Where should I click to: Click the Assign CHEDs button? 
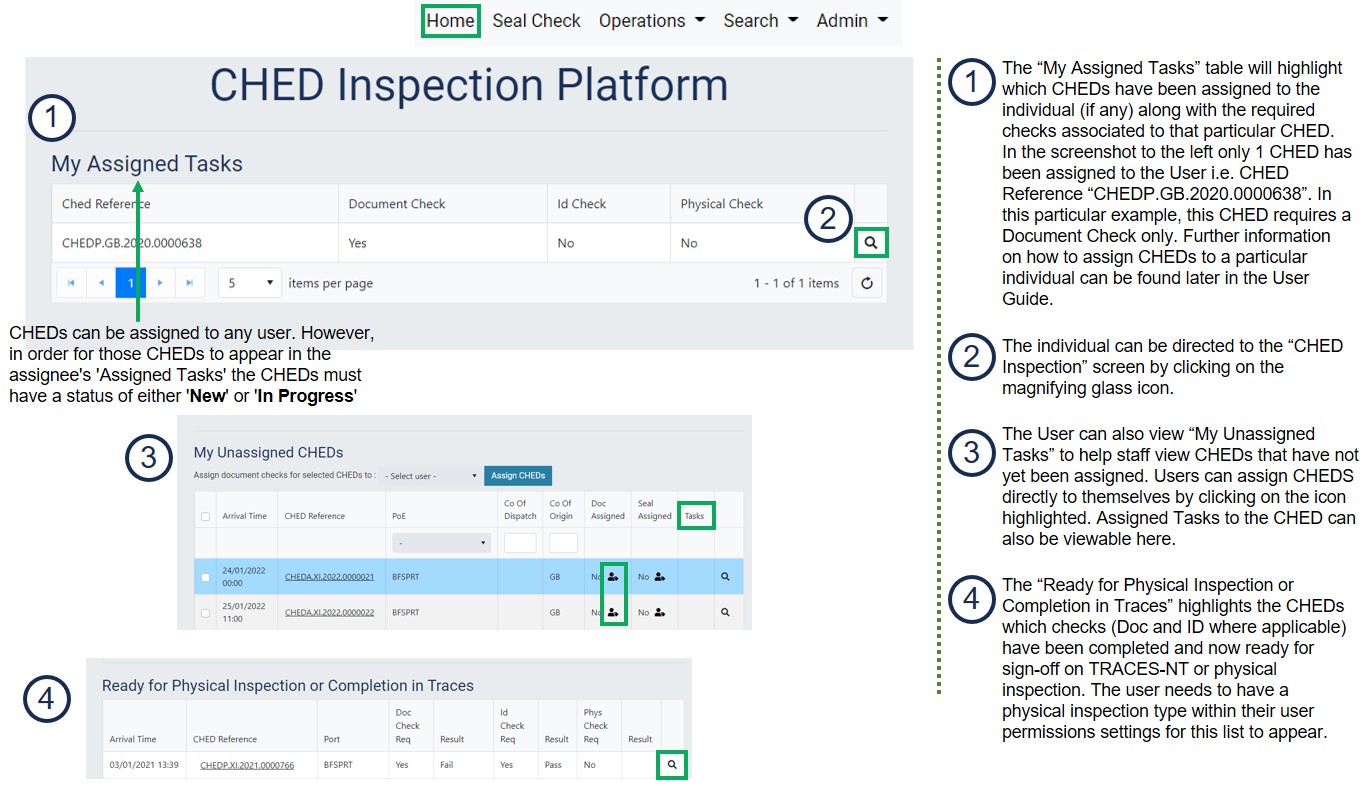coord(517,476)
